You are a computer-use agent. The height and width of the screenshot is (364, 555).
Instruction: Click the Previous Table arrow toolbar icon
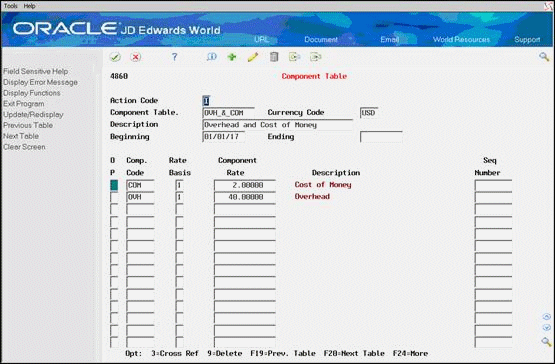click(x=294, y=57)
